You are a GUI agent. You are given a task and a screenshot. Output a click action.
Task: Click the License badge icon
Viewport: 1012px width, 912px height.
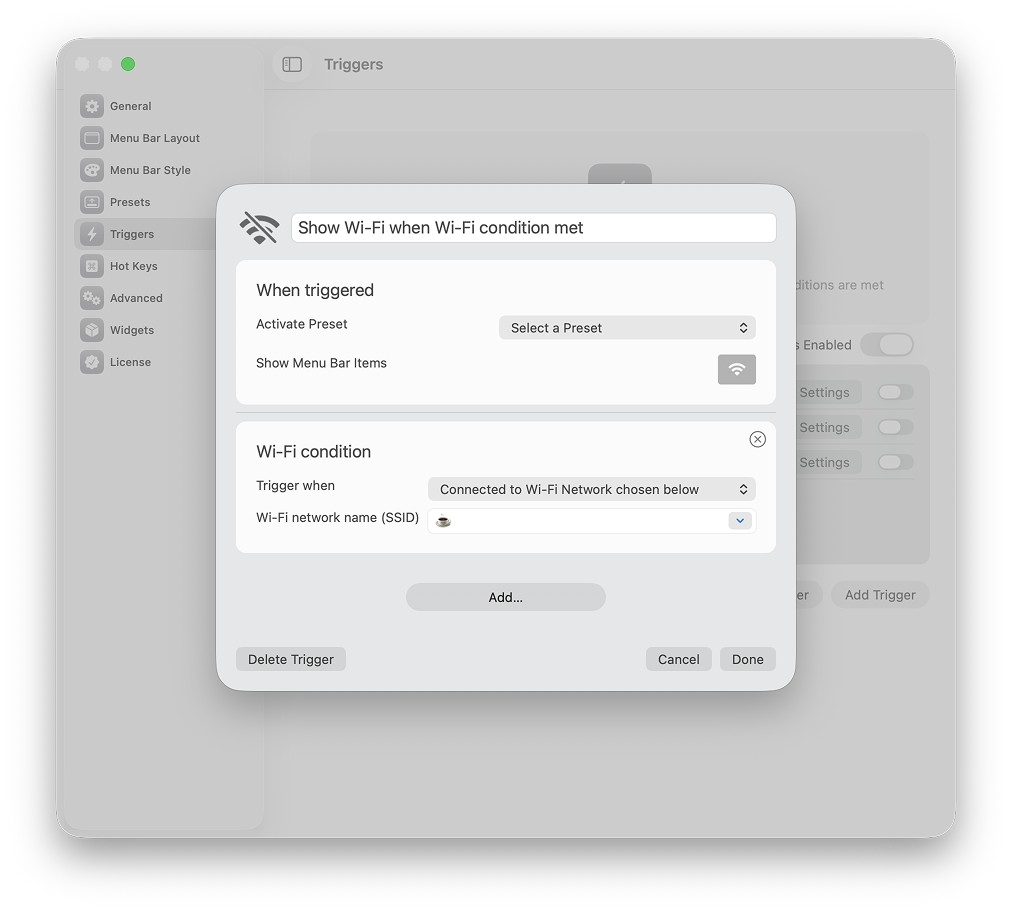[x=92, y=362]
